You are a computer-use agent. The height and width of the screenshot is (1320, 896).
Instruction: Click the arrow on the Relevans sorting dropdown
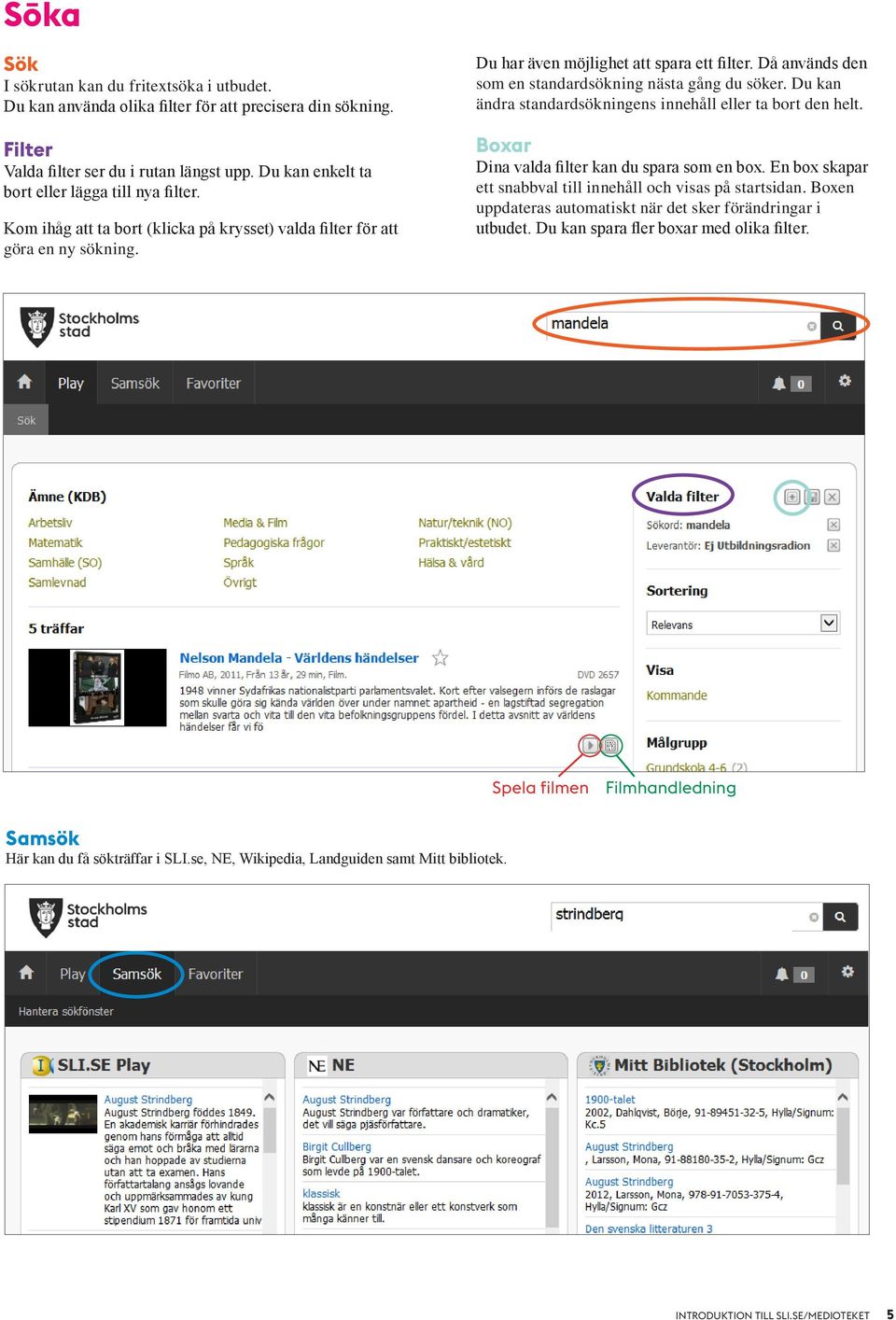[829, 623]
